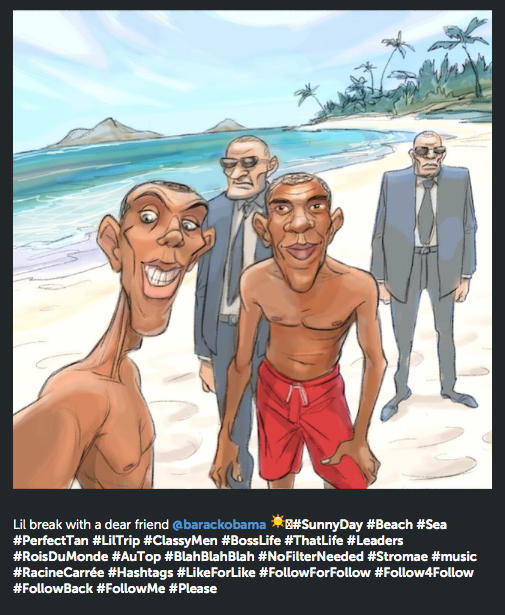
Task: Open the #NoFilterNeeded hashtag
Action: [311, 557]
